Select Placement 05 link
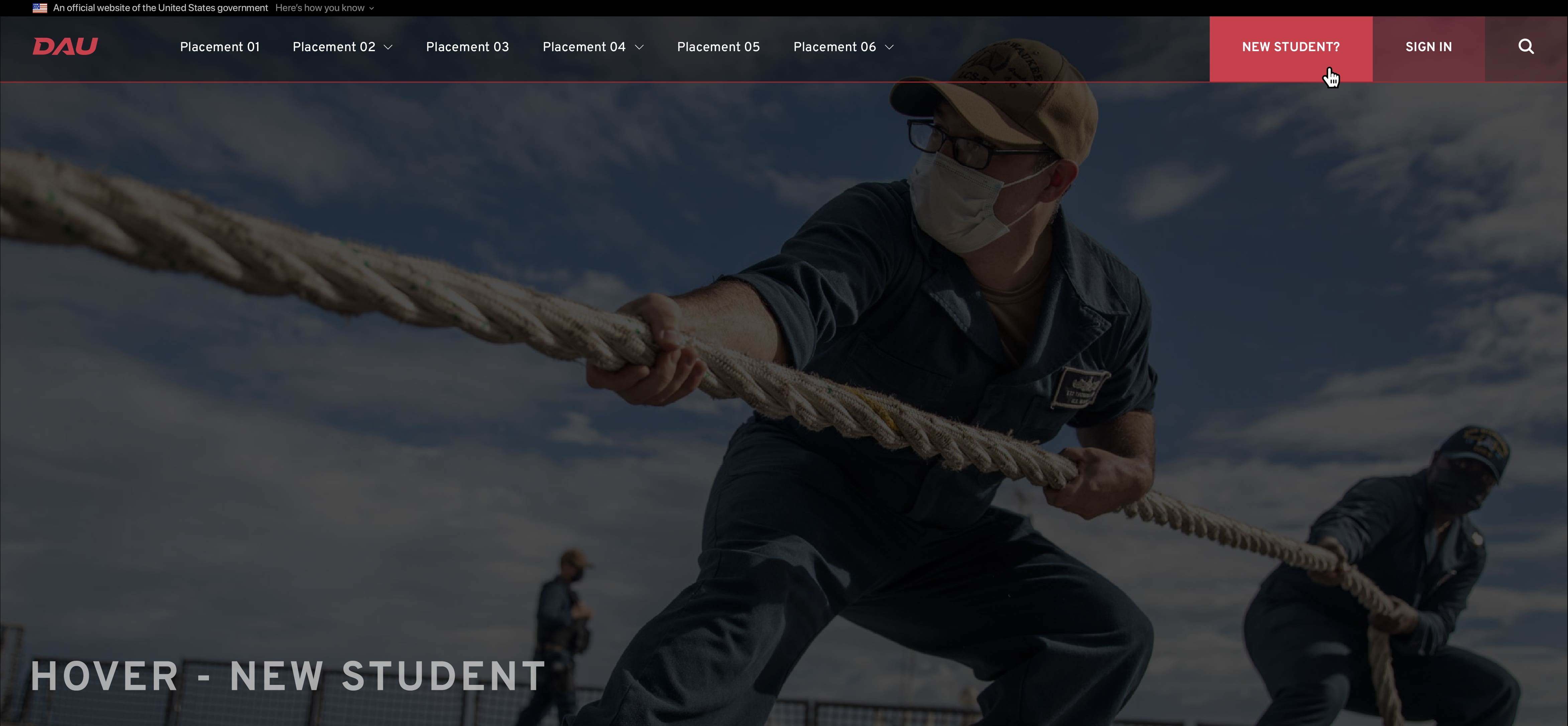 pos(718,47)
